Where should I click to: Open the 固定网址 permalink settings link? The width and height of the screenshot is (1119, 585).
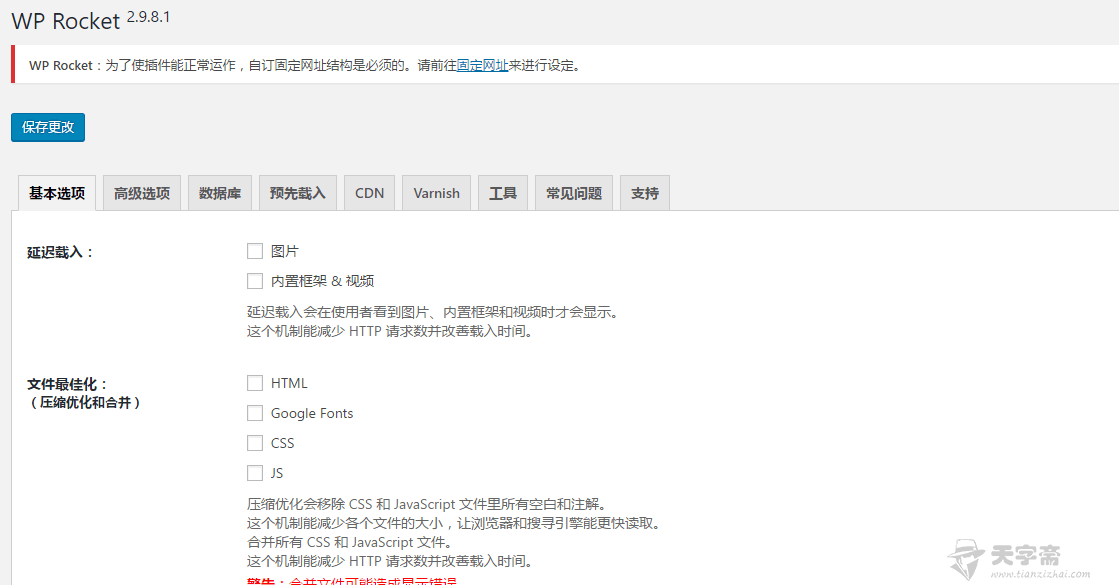pos(482,66)
